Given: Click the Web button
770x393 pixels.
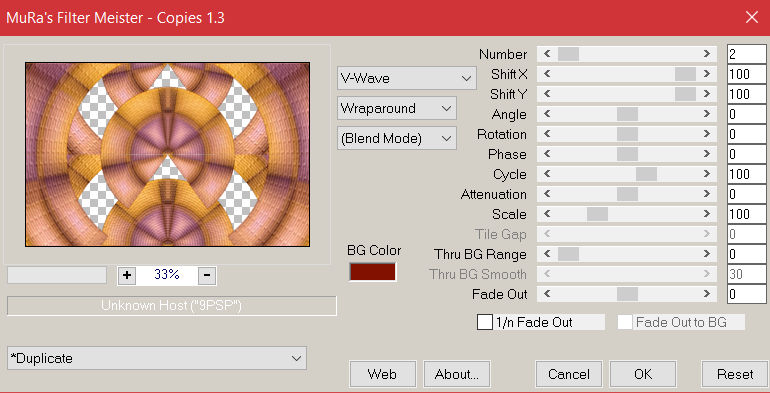Looking at the screenshot, I should 383,374.
